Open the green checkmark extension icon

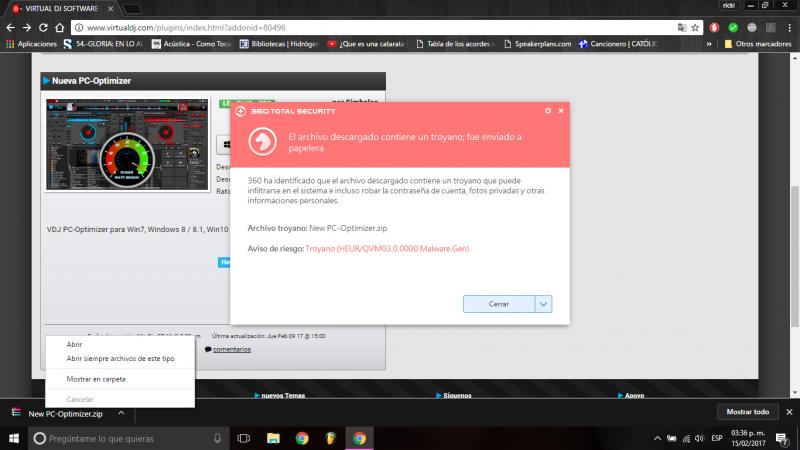pyautogui.click(x=733, y=28)
